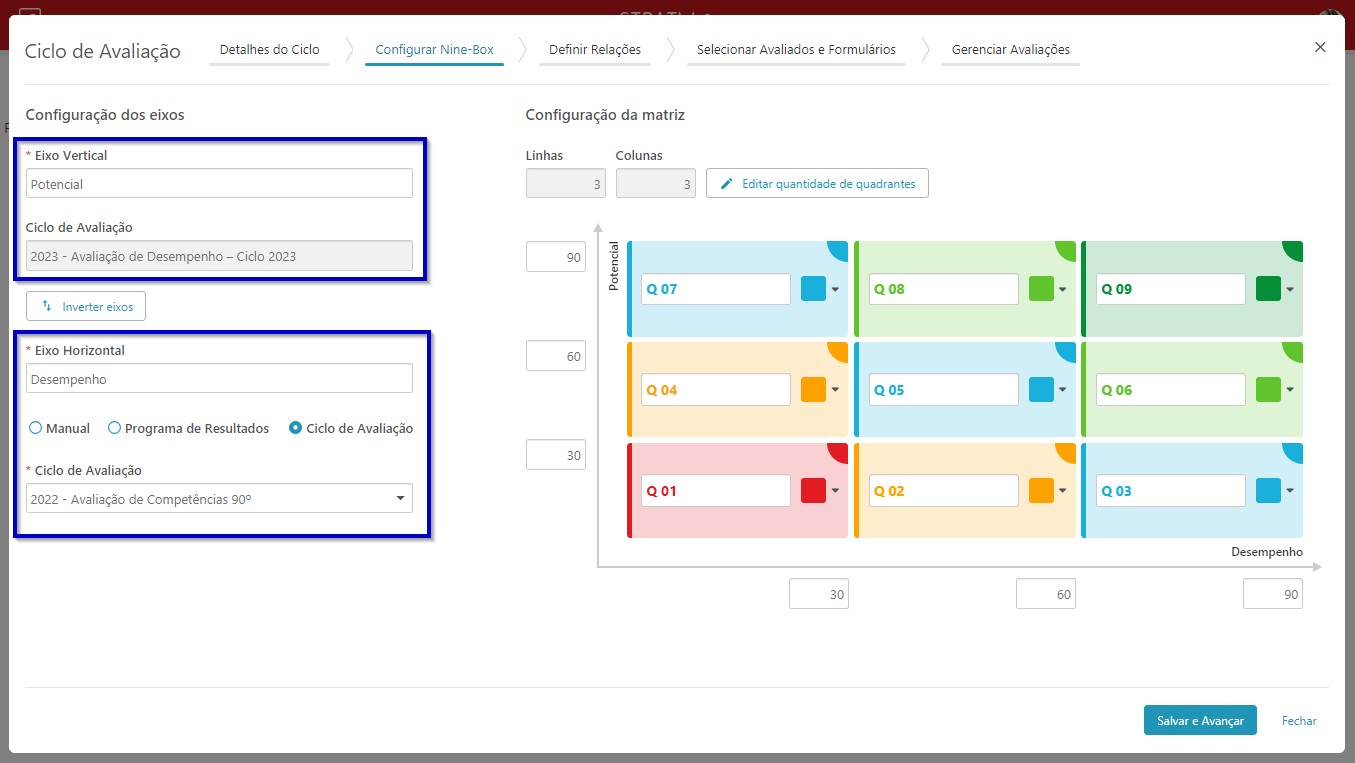This screenshot has height=763, width=1355.
Task: Expand the color dropdown arrow for Q 01
Action: tap(835, 491)
